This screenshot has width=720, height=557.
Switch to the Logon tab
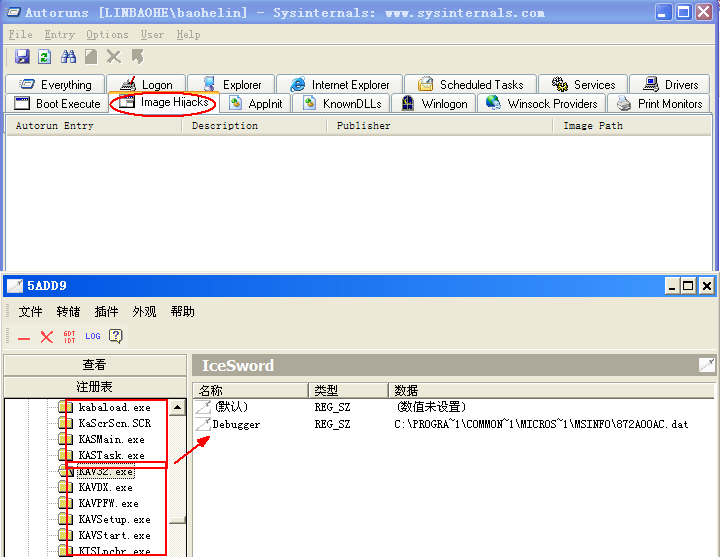click(146, 84)
